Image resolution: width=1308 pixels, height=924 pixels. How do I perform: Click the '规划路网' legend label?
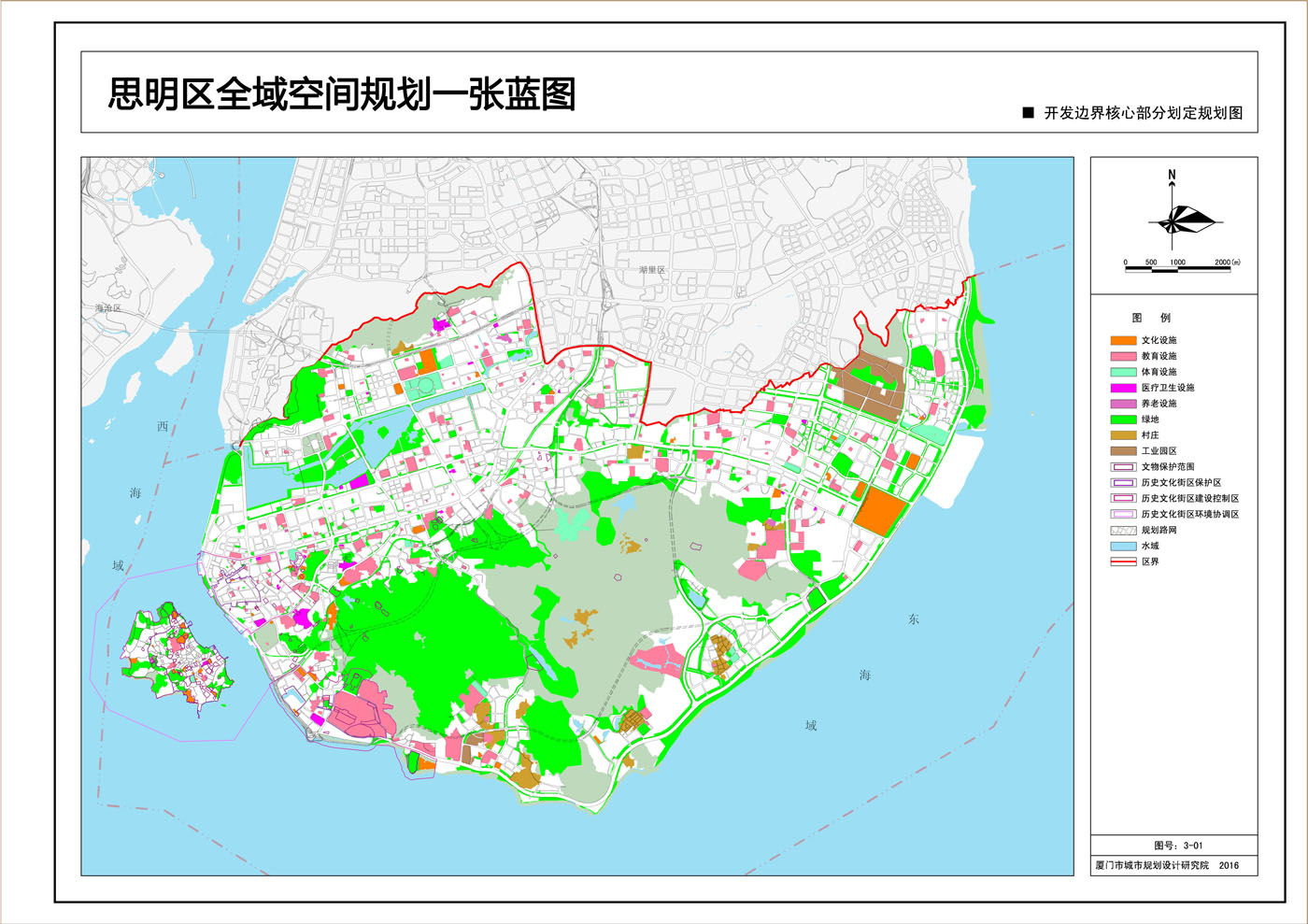click(x=1159, y=531)
